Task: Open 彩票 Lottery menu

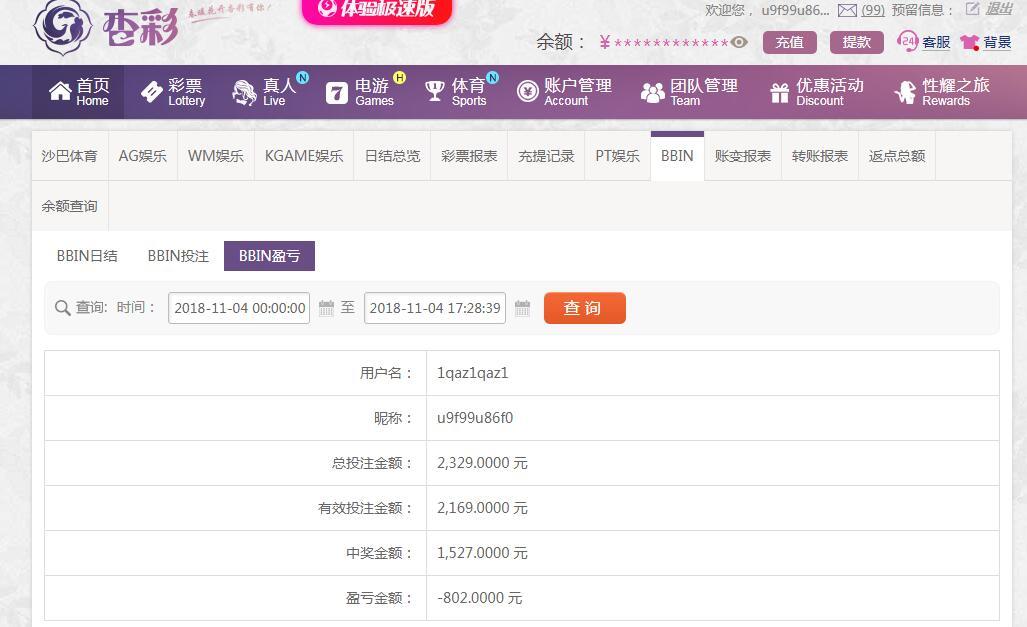Action: 172,92
